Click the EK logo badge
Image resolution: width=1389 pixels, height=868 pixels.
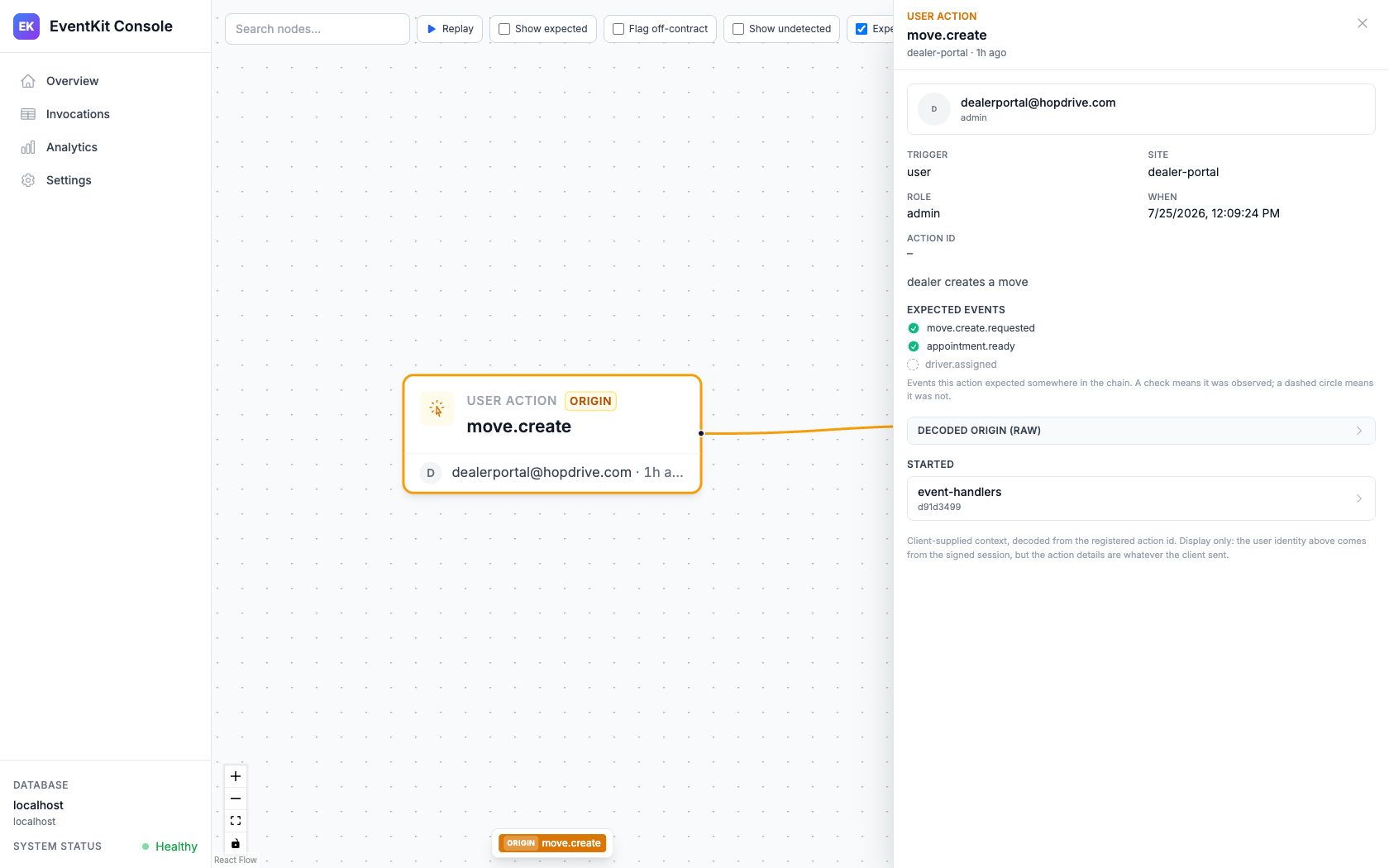click(x=26, y=26)
